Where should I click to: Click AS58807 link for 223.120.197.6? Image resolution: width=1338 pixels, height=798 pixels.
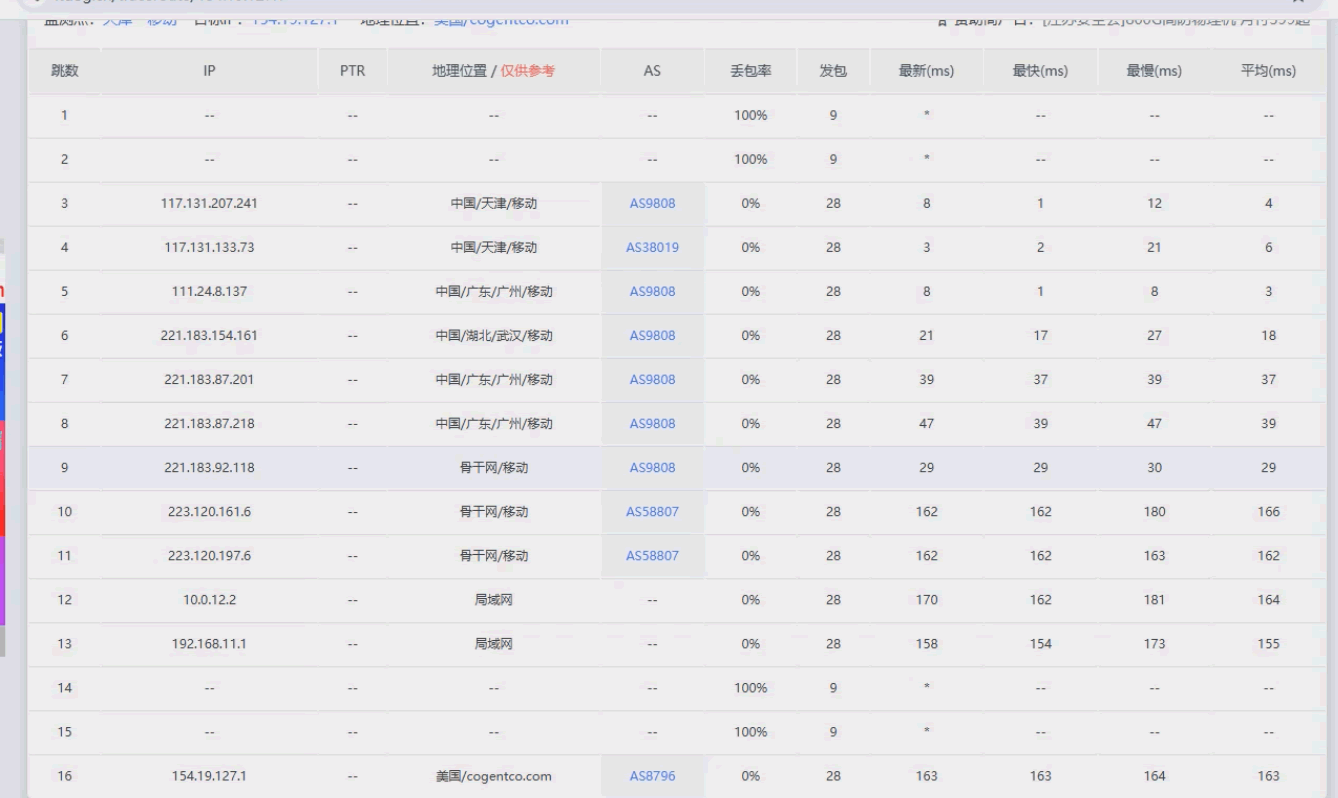(x=652, y=556)
